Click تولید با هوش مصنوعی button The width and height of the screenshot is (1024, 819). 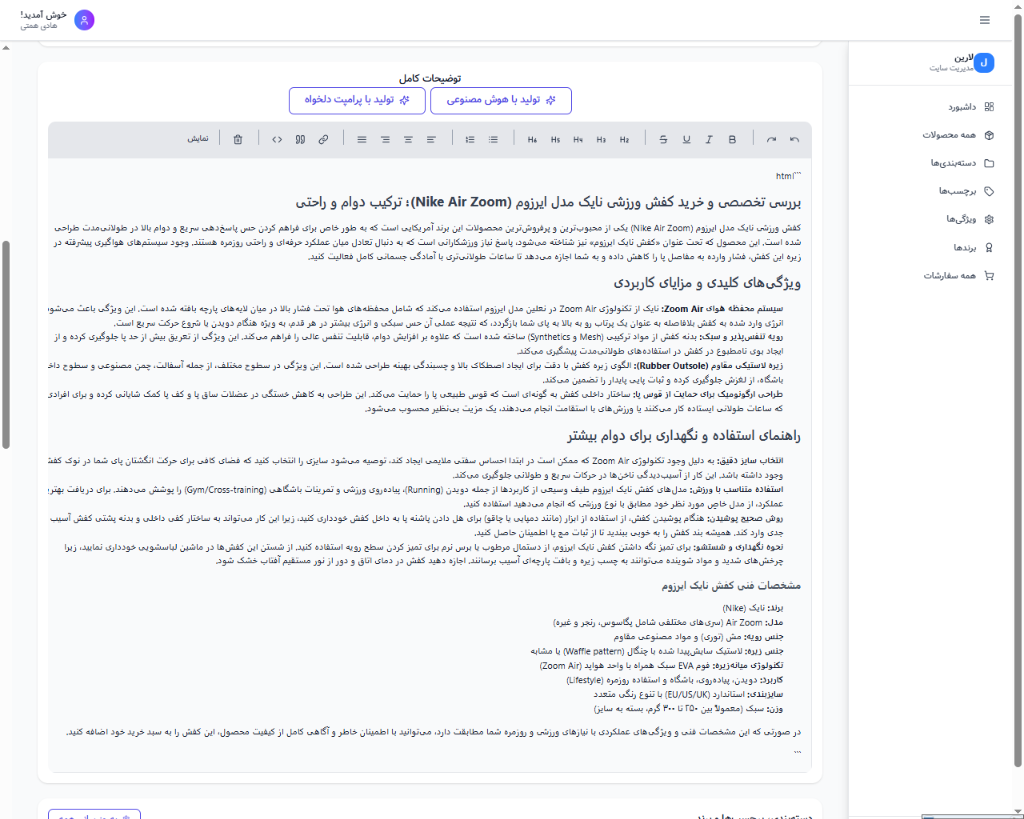point(501,101)
